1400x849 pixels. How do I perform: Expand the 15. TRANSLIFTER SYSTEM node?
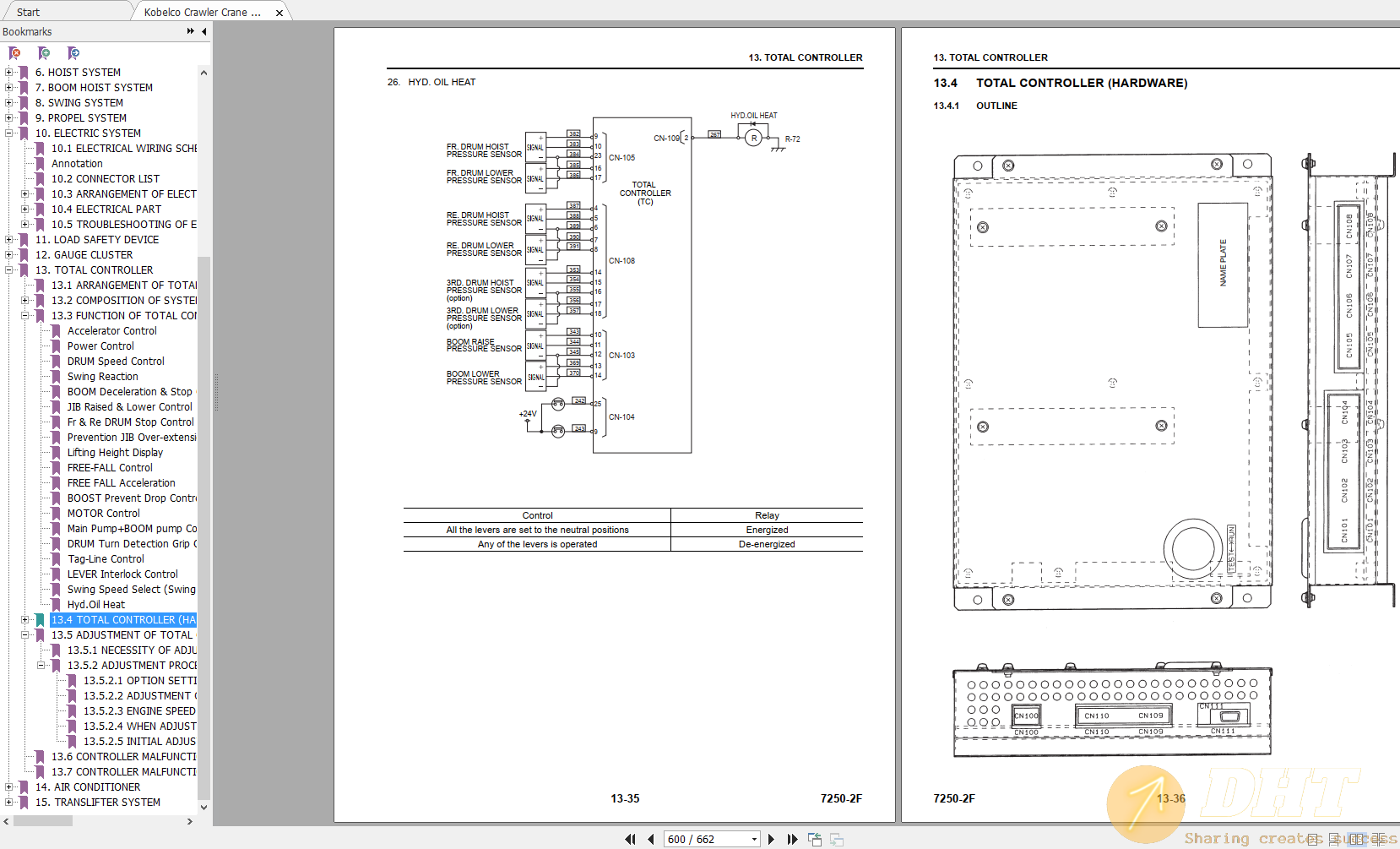click(x=8, y=803)
